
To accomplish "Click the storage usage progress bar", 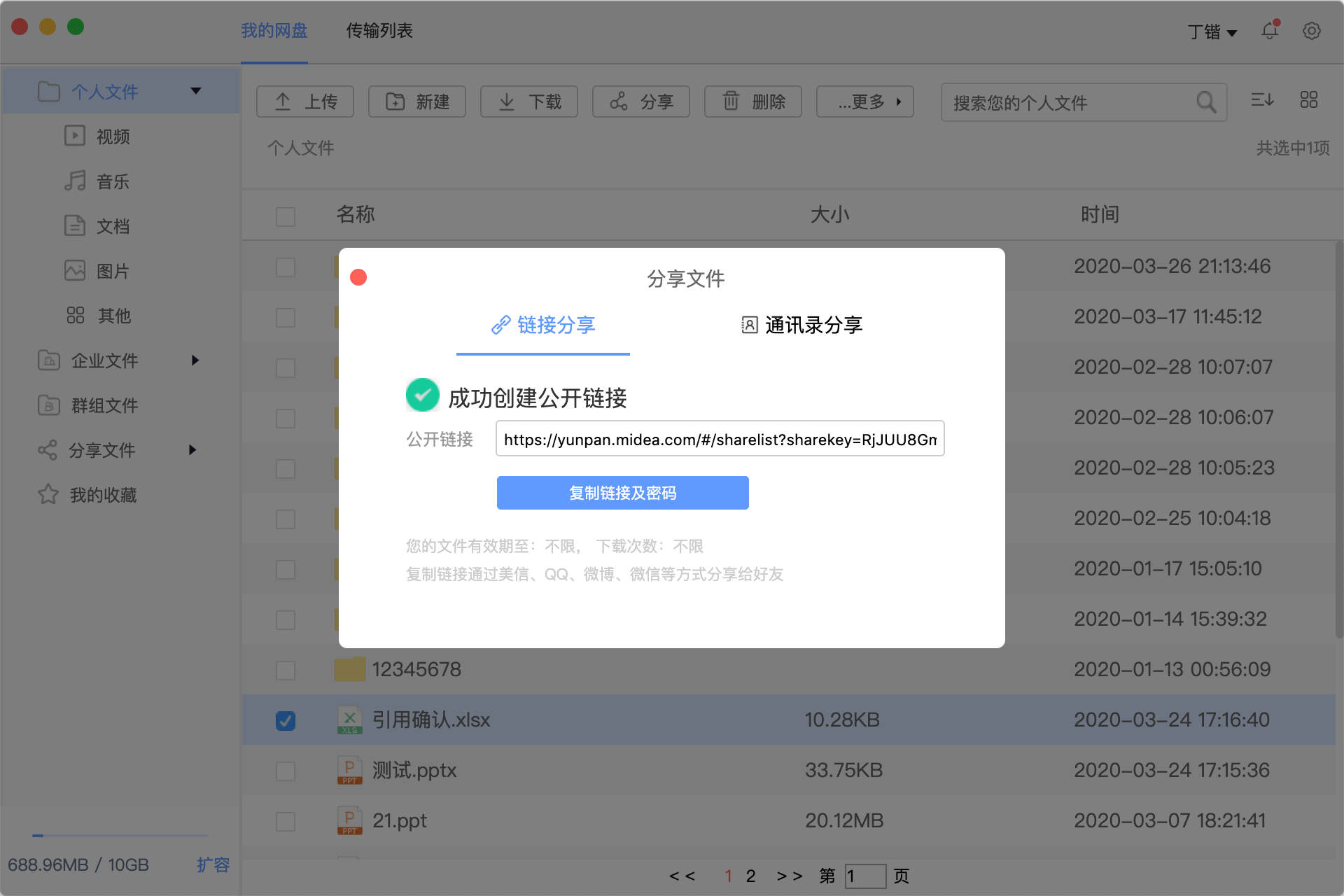I will pyautogui.click(x=120, y=835).
